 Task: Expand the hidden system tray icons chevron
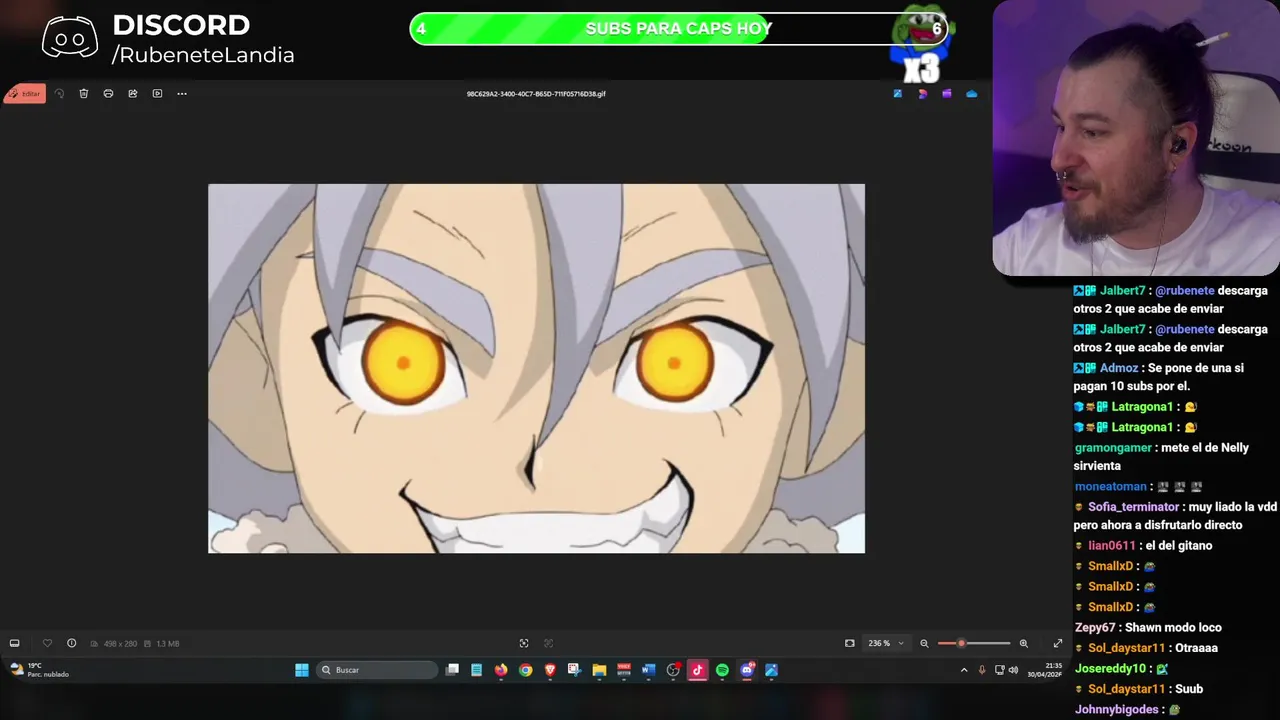(x=964, y=670)
